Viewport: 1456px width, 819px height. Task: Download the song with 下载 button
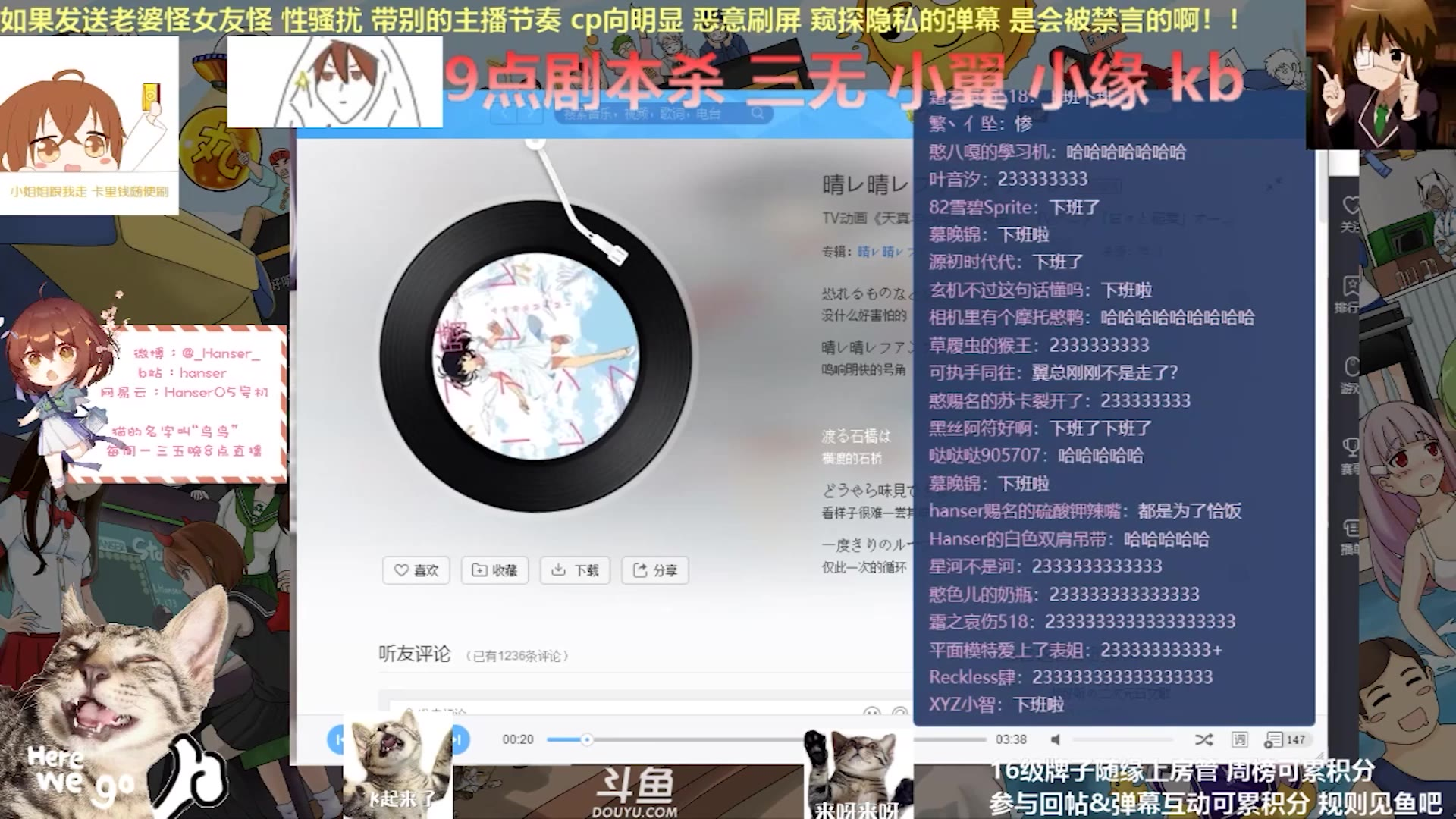pos(575,570)
